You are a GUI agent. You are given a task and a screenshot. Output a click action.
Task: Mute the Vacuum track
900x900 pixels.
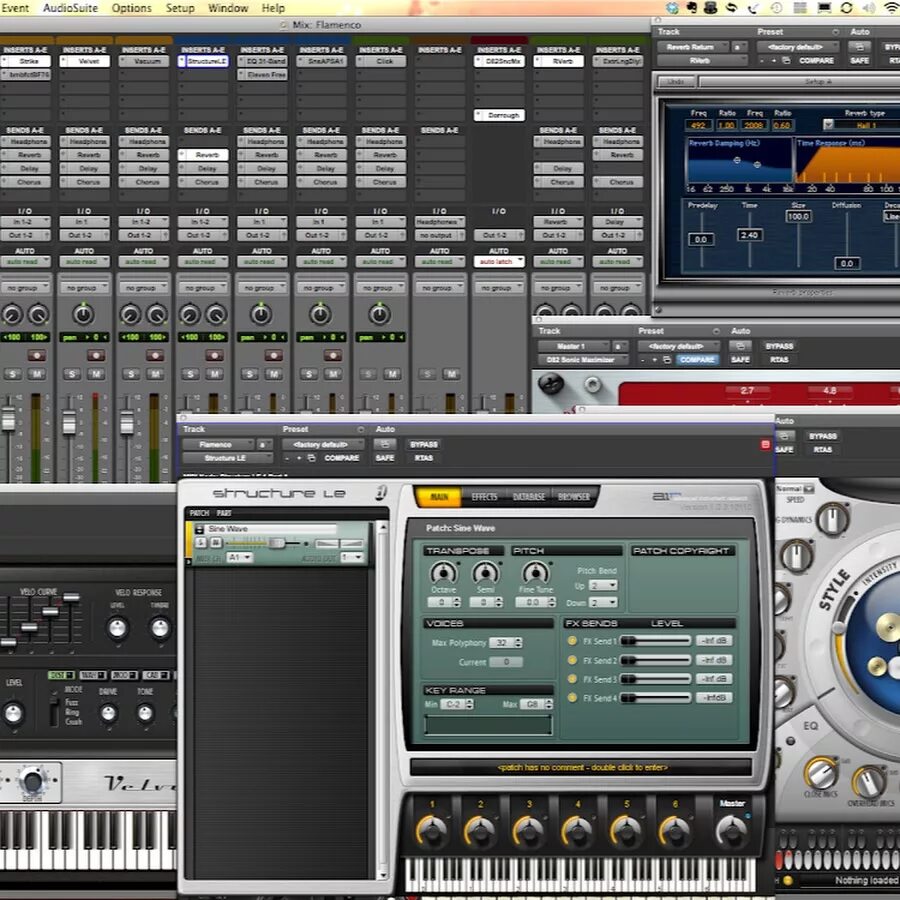click(x=156, y=374)
